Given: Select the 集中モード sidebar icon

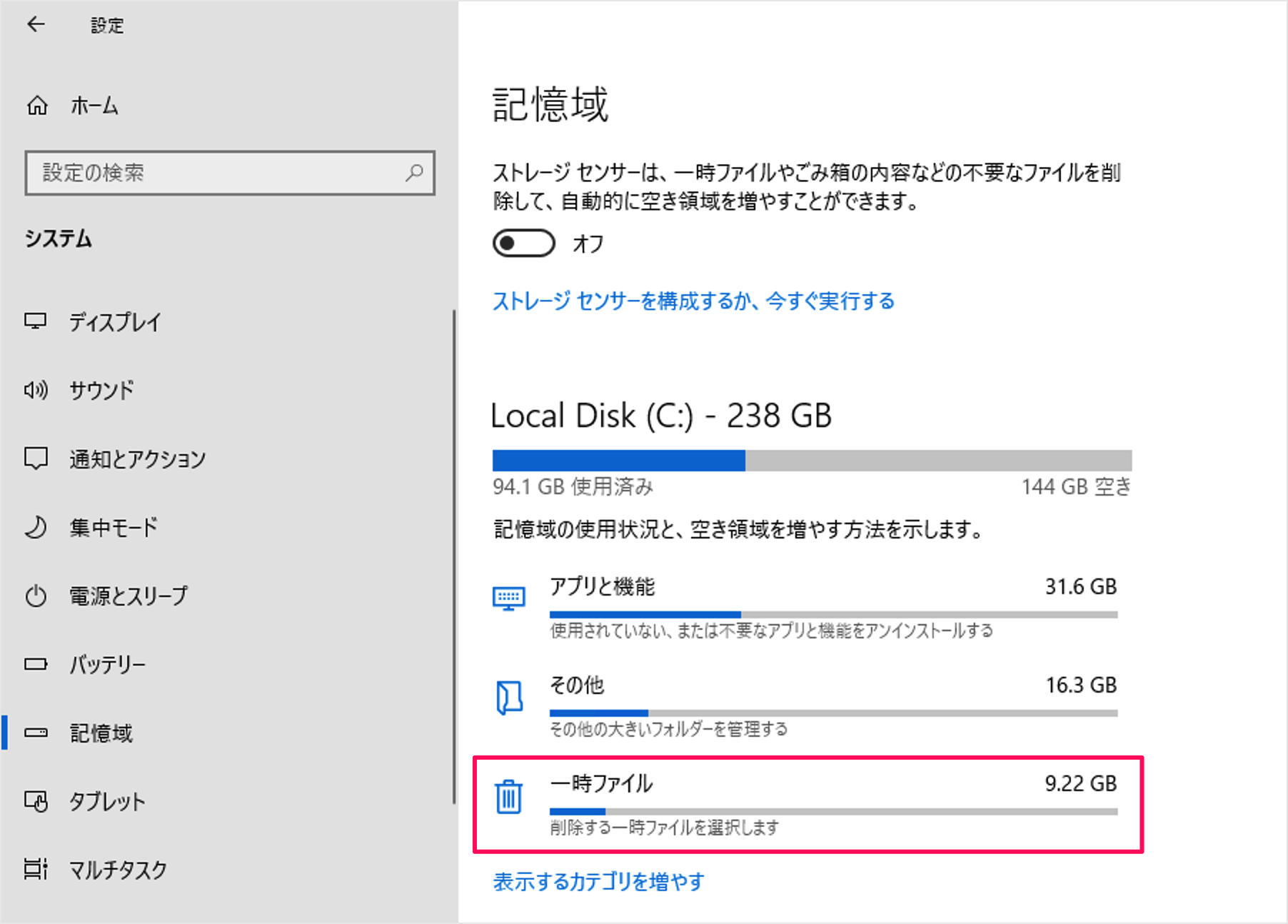Looking at the screenshot, I should (x=36, y=527).
